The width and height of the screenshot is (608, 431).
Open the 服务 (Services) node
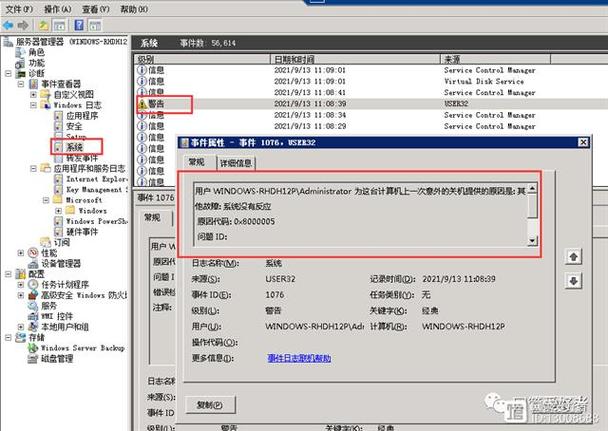47,305
